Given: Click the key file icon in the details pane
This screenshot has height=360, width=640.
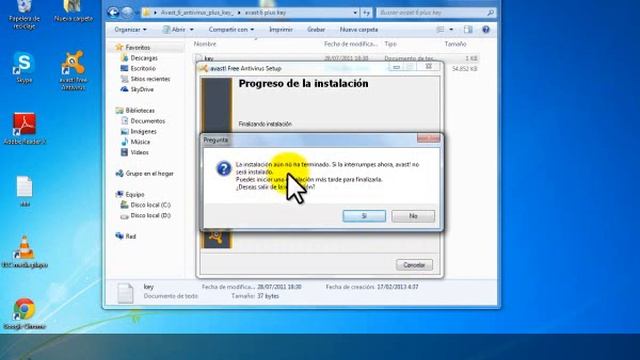Looking at the screenshot, I should coord(125,293).
